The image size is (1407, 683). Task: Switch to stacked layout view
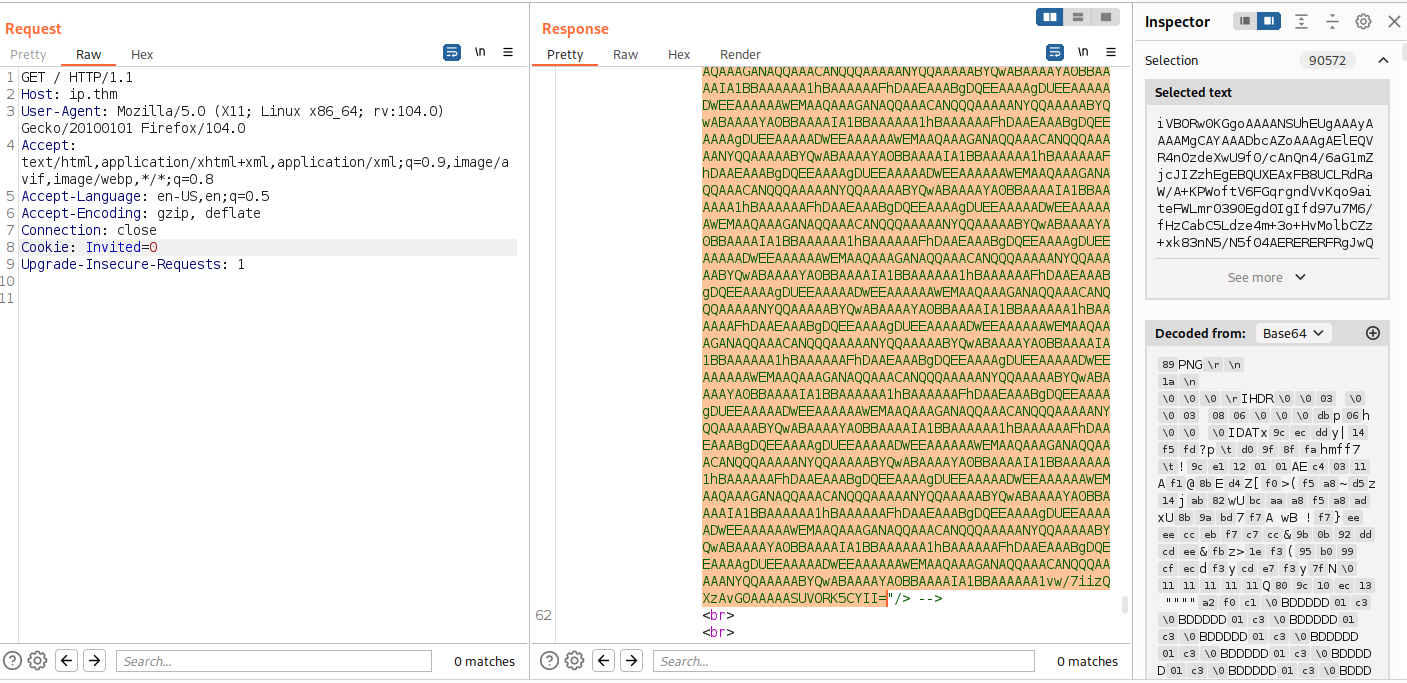coord(1077,17)
